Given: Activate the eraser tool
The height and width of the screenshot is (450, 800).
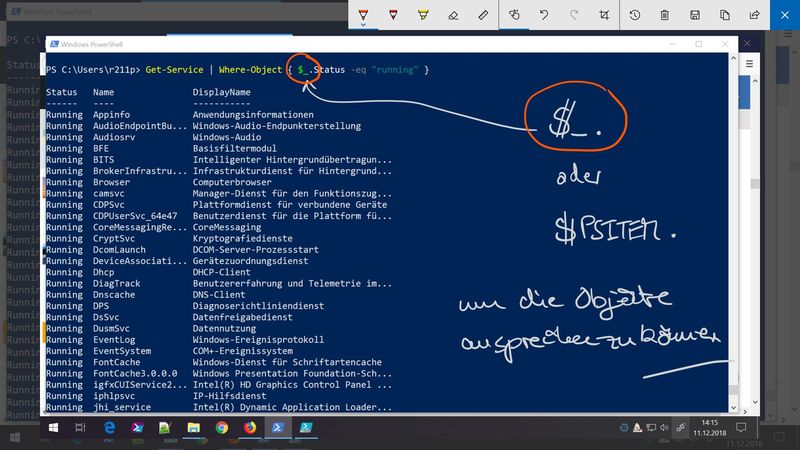Looking at the screenshot, I should click(453, 15).
